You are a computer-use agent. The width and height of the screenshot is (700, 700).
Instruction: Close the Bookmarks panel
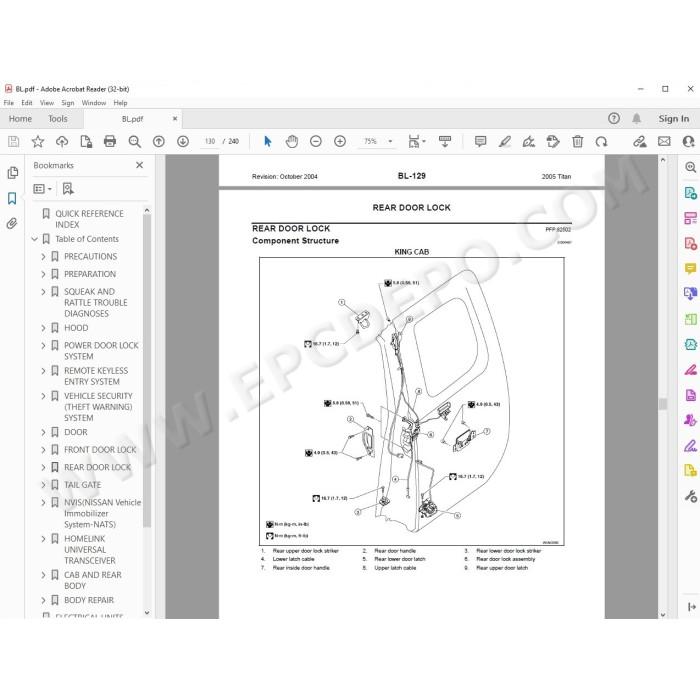[139, 165]
